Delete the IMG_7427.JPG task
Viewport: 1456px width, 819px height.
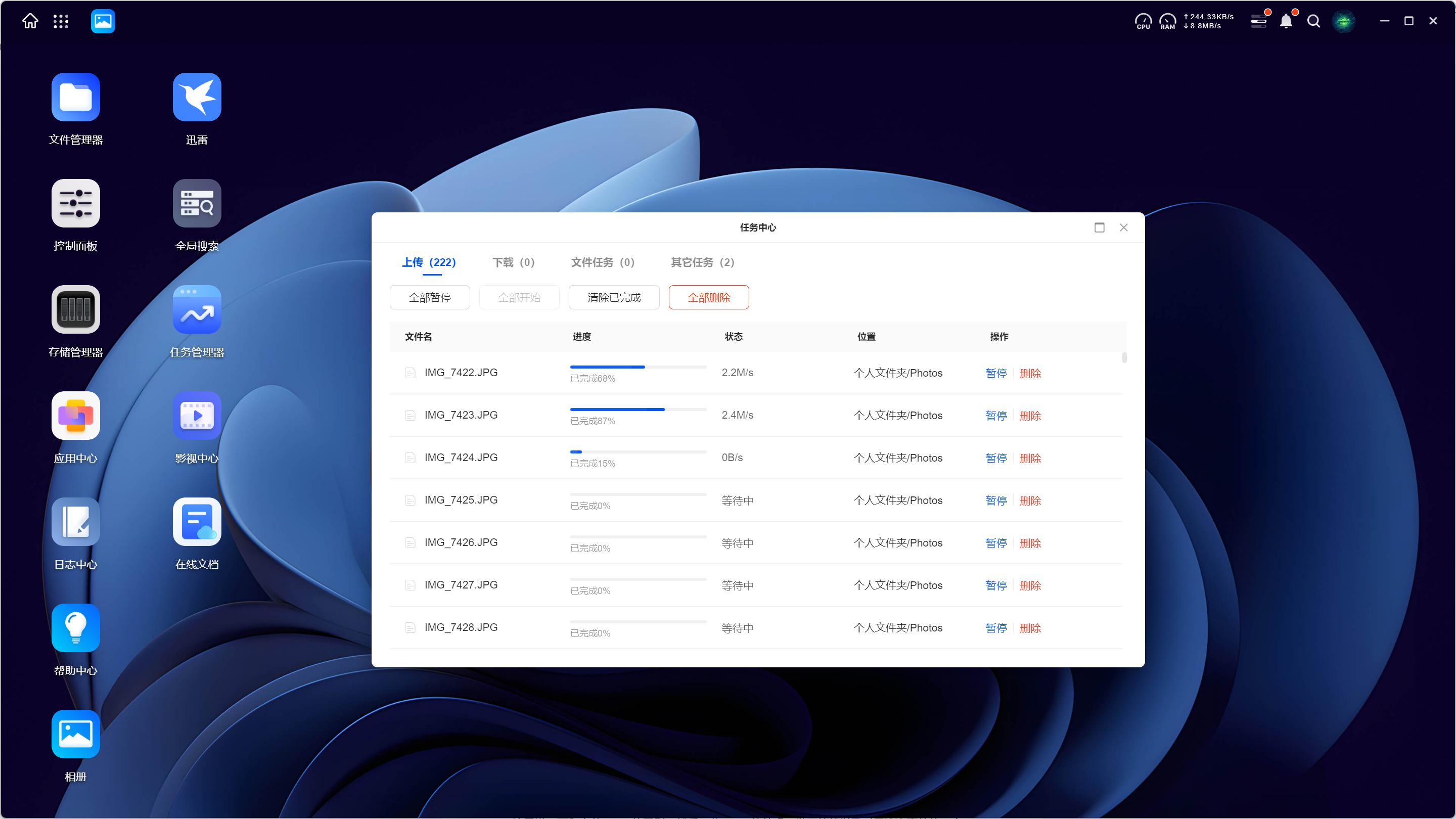1030,585
